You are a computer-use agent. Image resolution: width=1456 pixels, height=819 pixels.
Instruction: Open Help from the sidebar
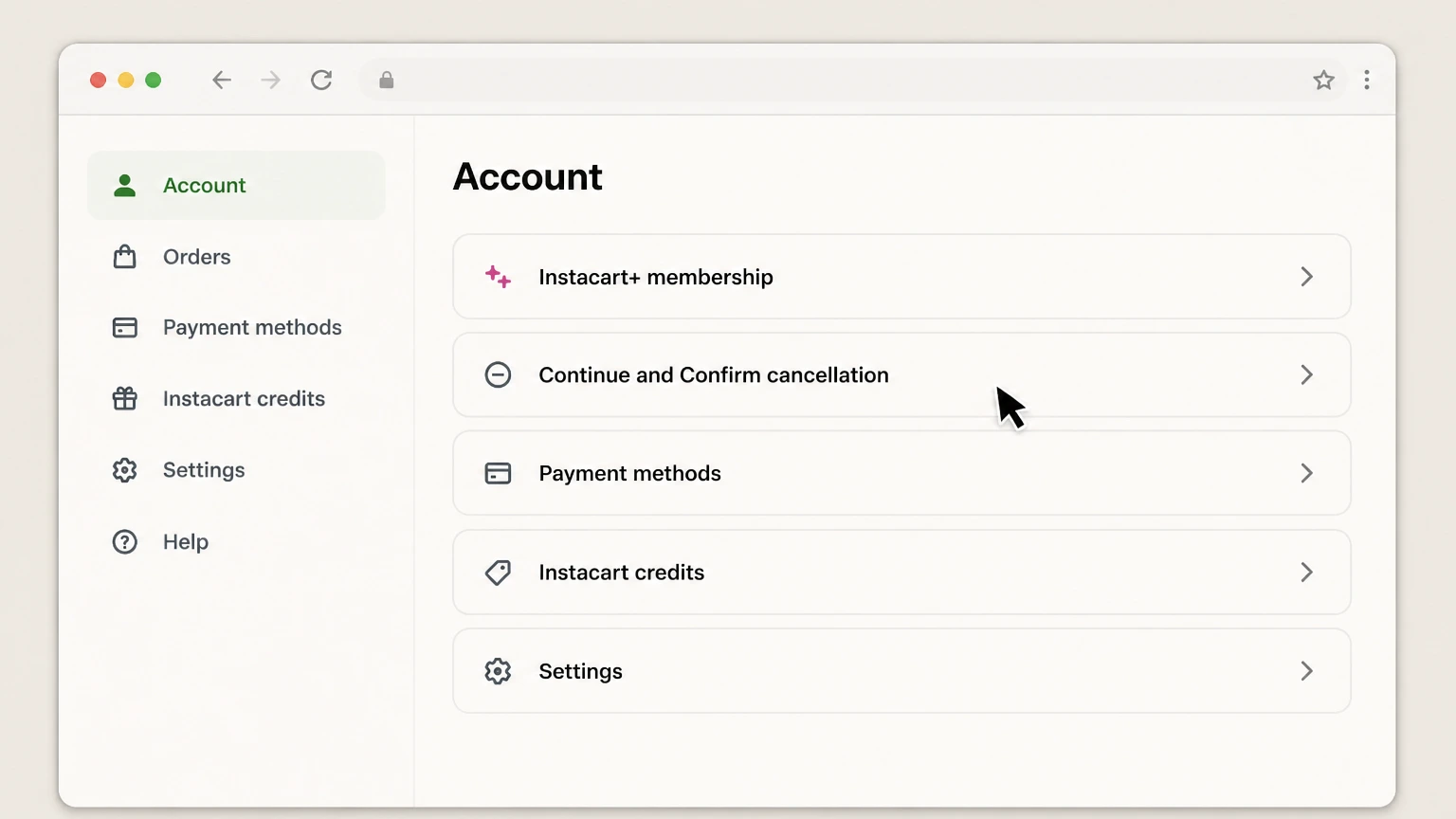236,541
